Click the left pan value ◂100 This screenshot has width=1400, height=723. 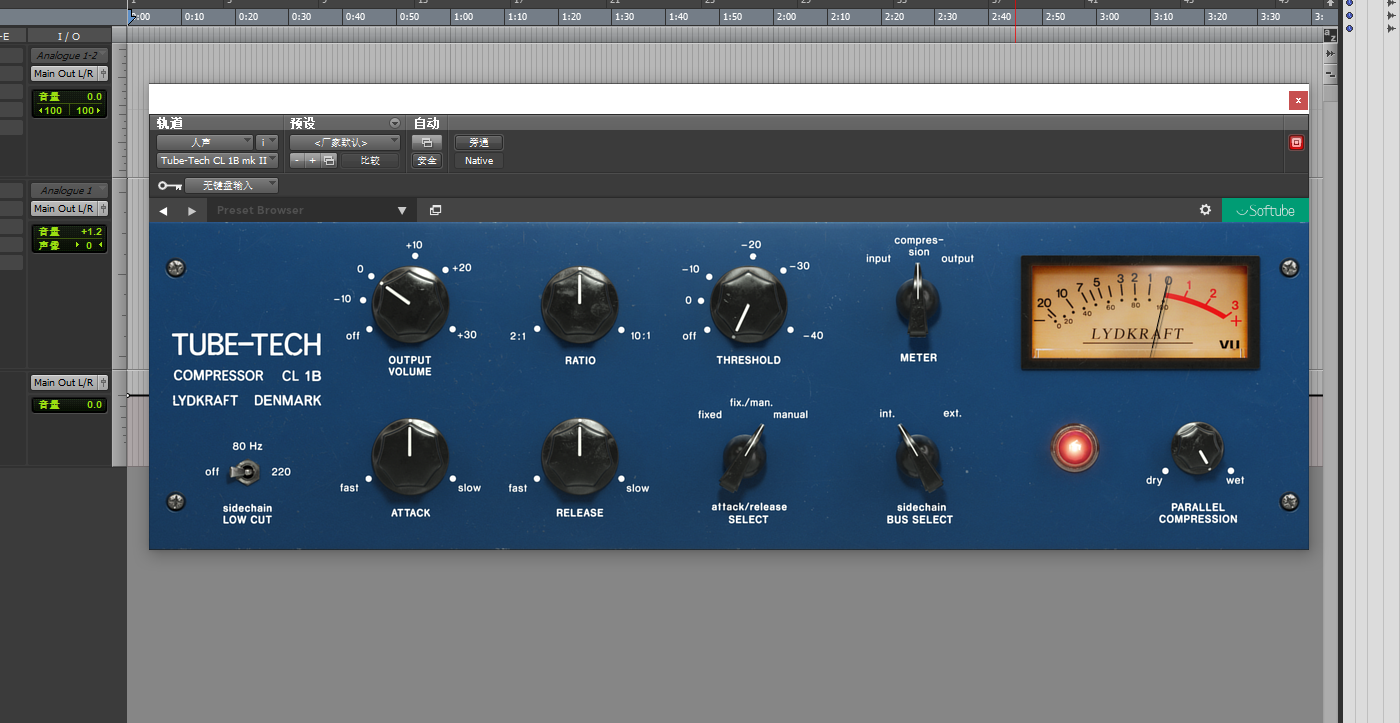50,111
